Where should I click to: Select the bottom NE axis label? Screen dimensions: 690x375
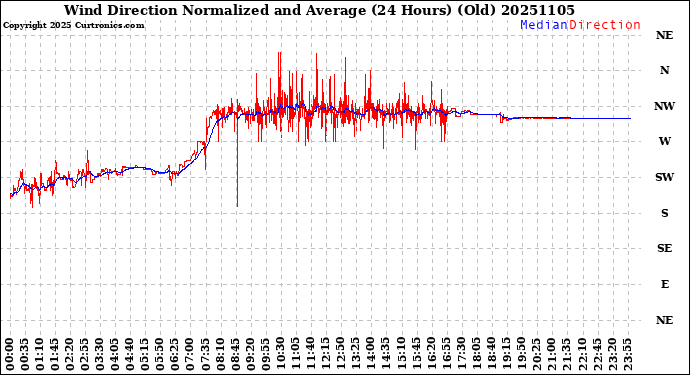[x=664, y=320]
